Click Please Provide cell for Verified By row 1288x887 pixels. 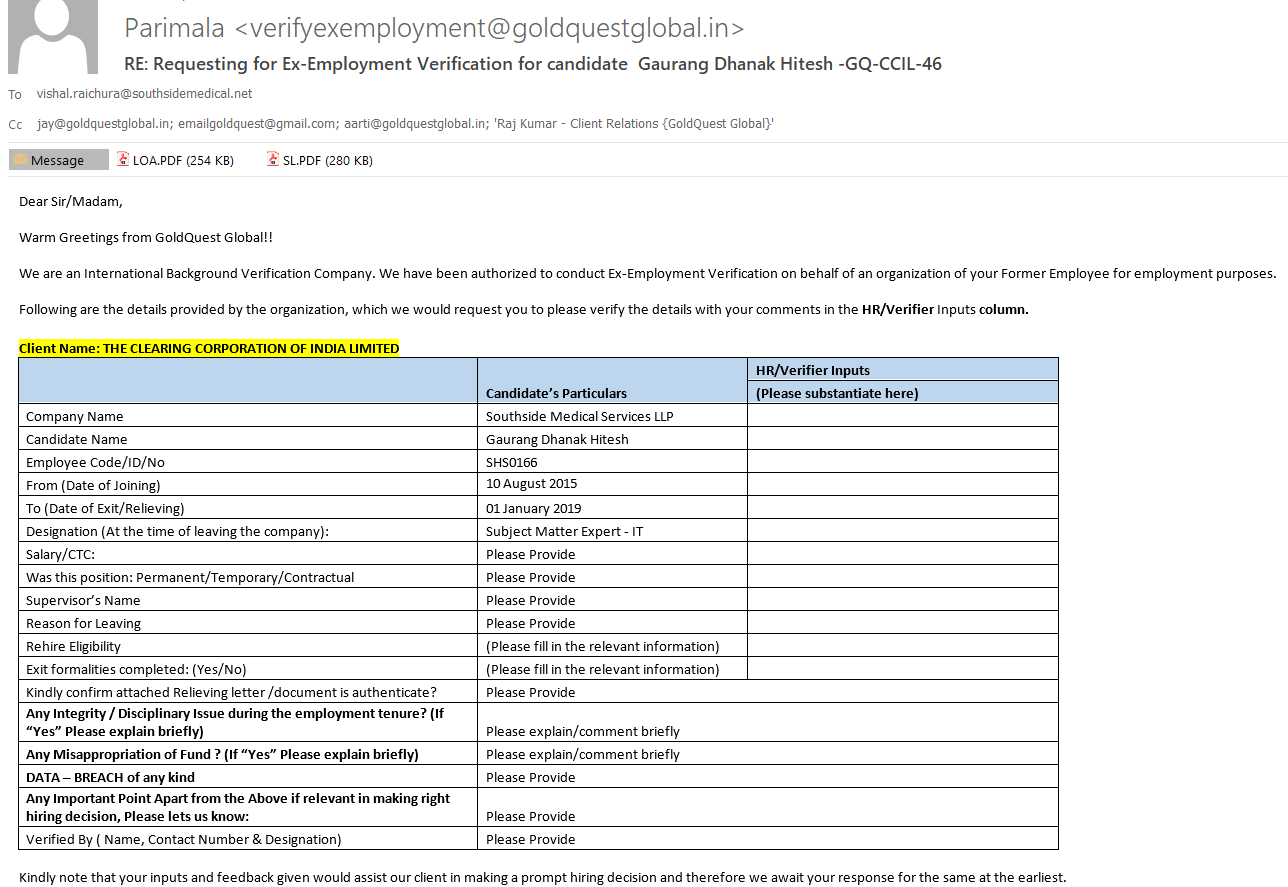click(x=530, y=839)
